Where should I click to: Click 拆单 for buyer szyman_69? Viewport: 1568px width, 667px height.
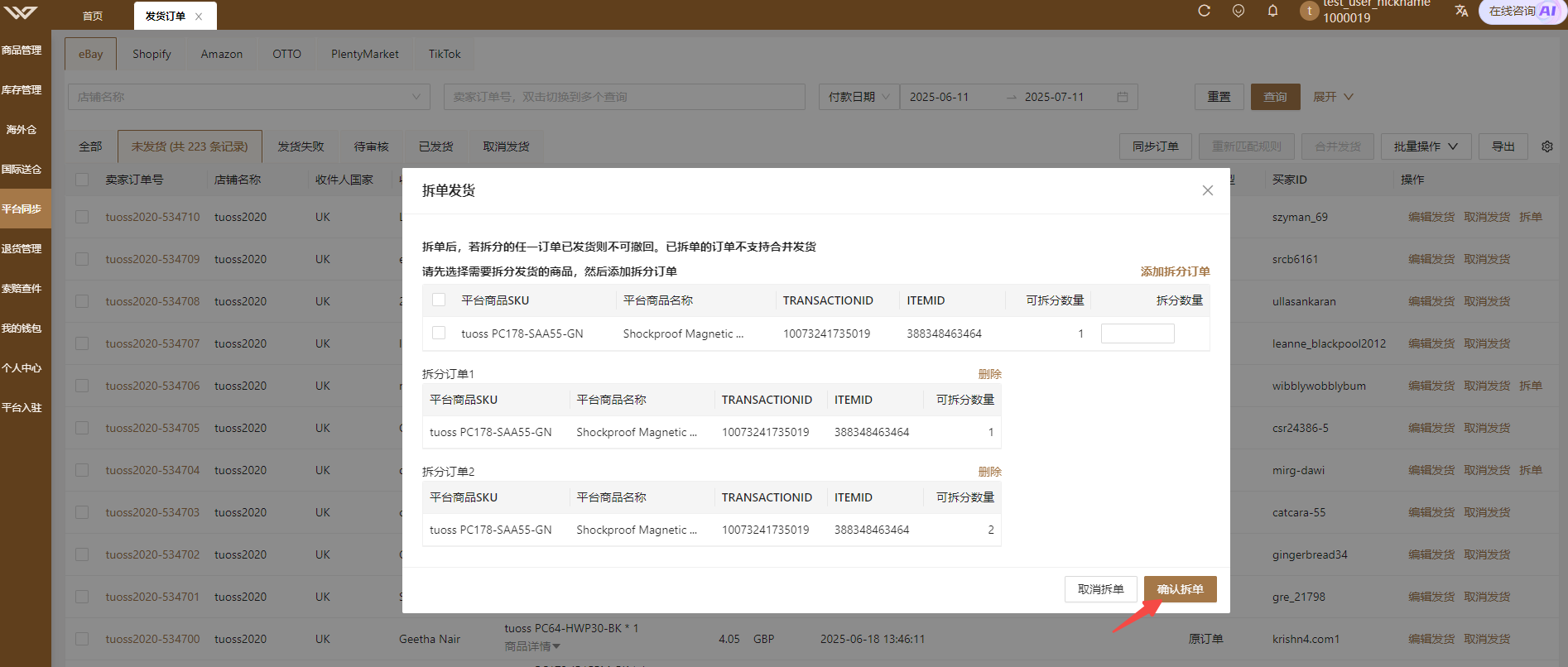(x=1531, y=217)
